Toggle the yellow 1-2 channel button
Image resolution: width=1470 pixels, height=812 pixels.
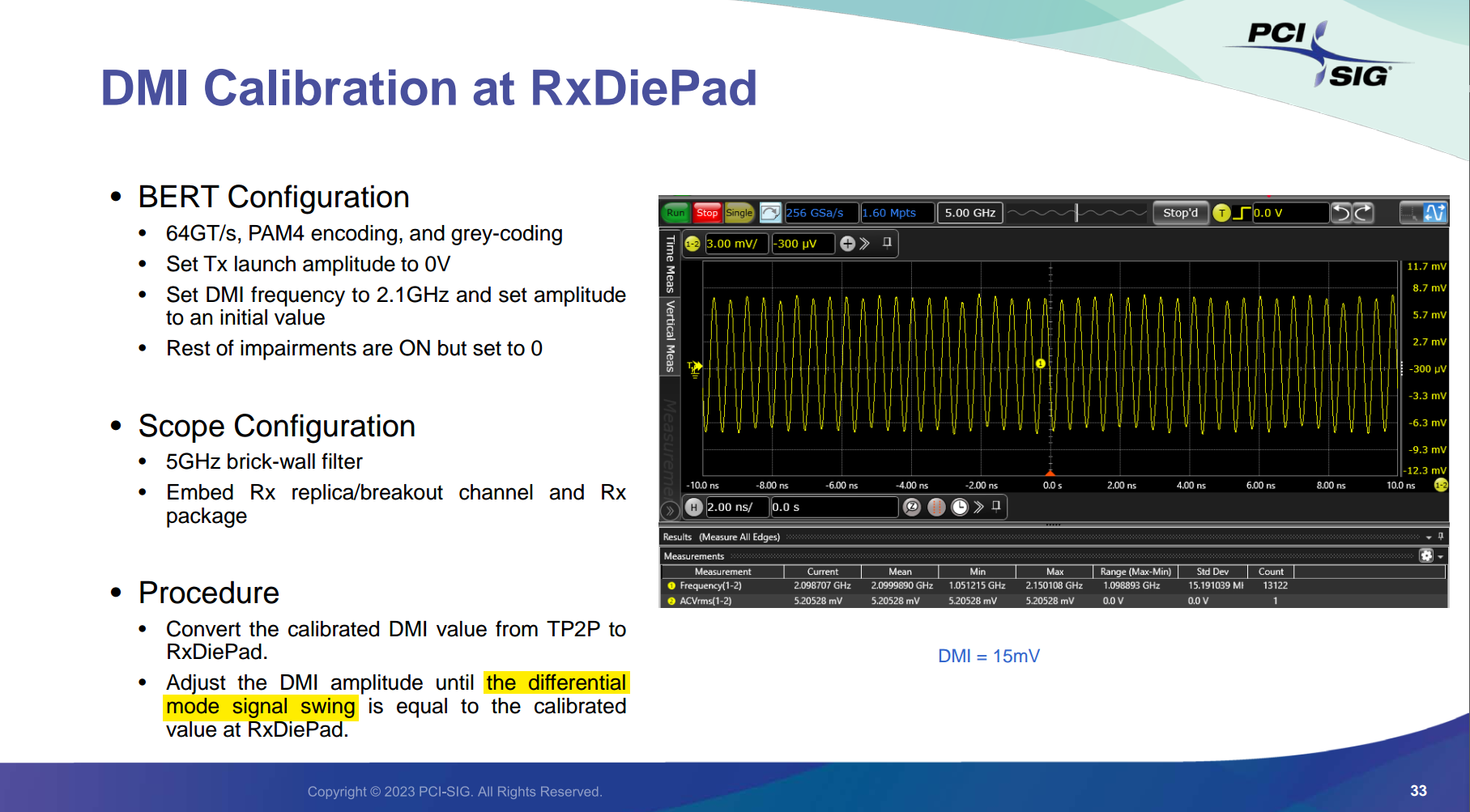[x=692, y=244]
